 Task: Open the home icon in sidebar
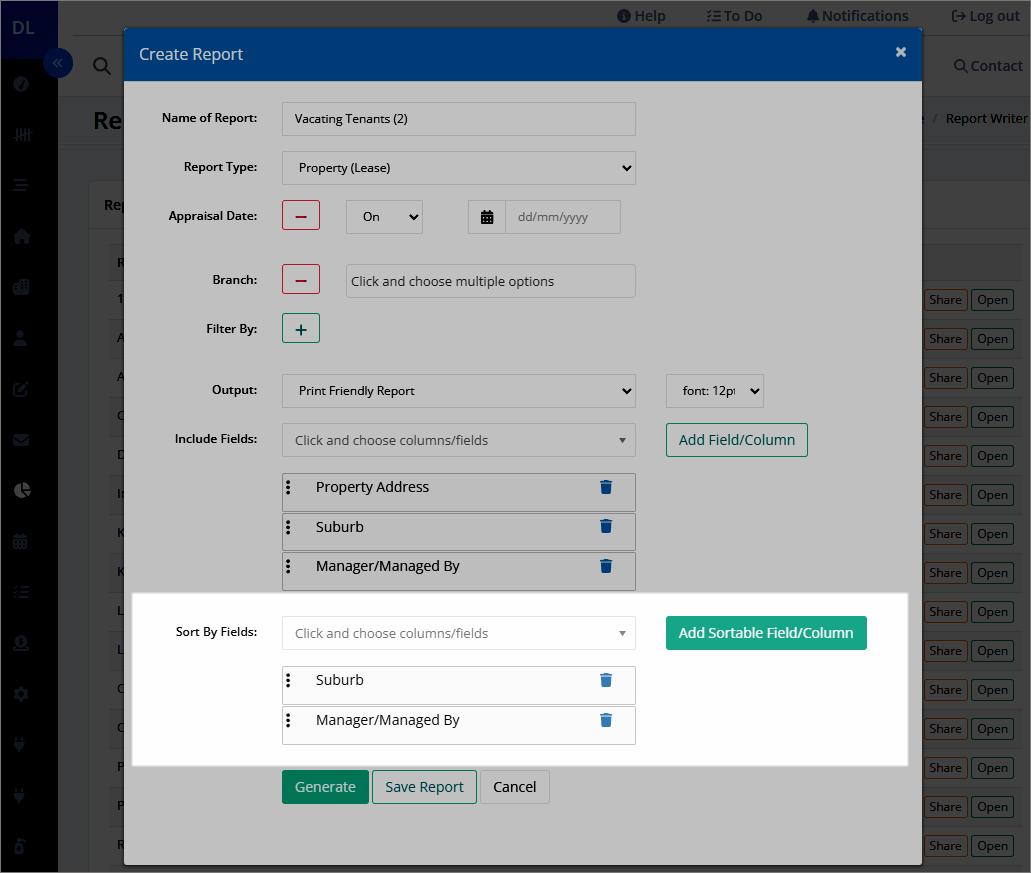(22, 236)
